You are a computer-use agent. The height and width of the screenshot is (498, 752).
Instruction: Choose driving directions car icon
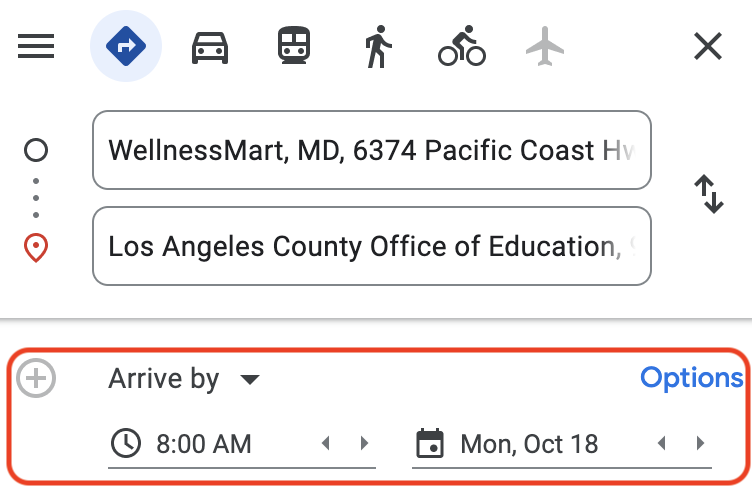[x=210, y=47]
